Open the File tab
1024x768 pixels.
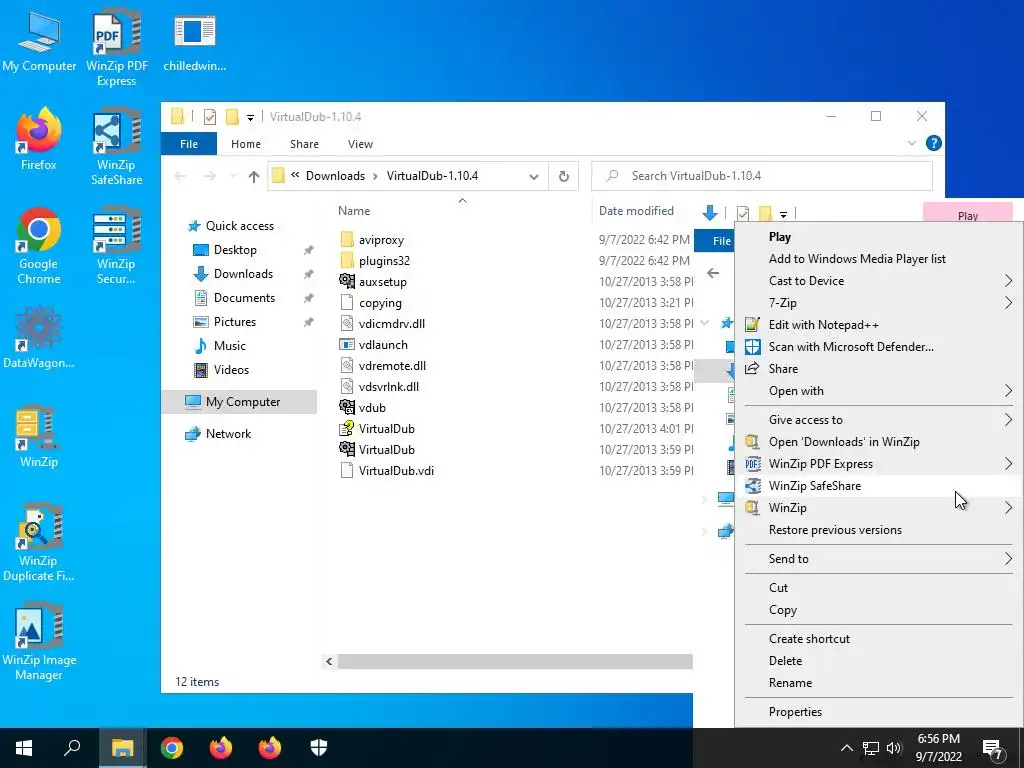pos(189,144)
